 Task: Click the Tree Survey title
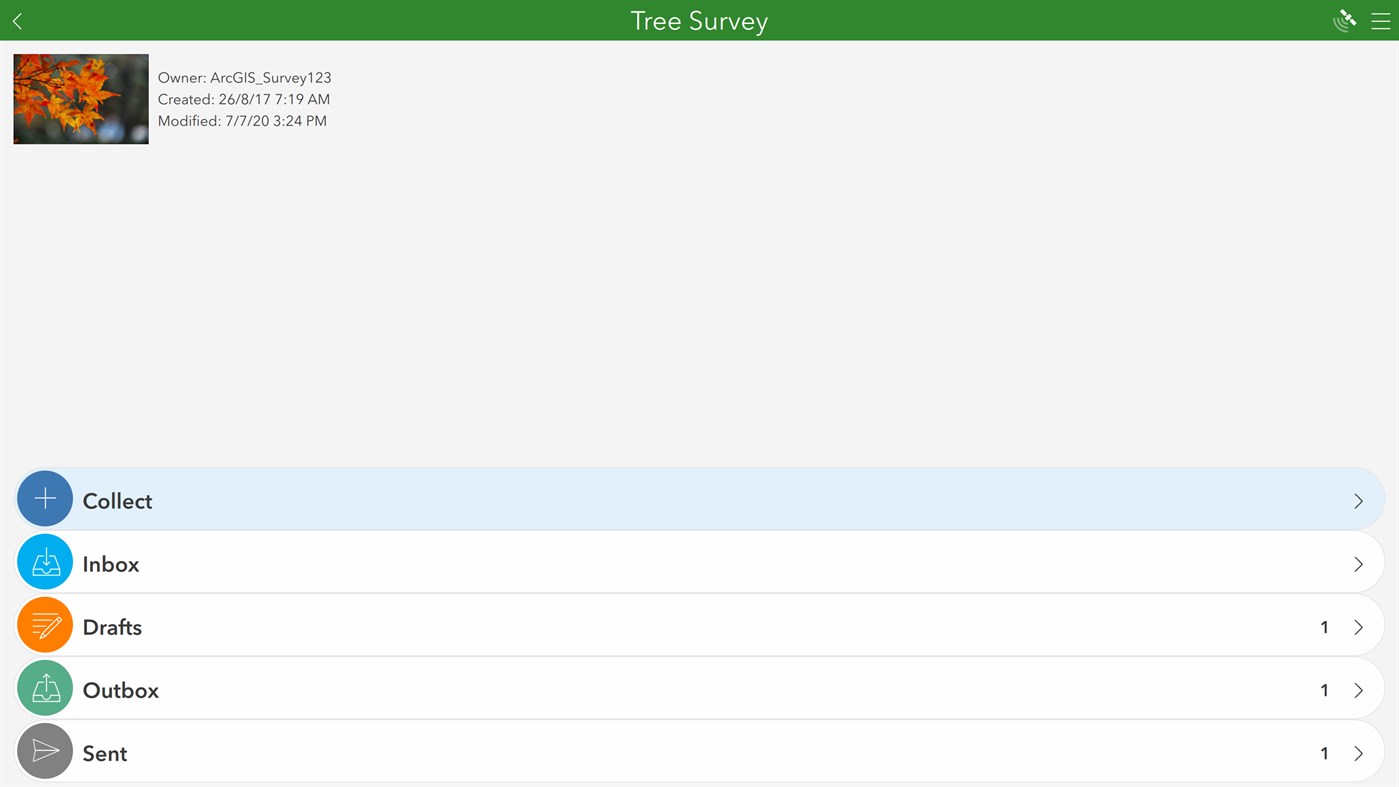coord(698,20)
